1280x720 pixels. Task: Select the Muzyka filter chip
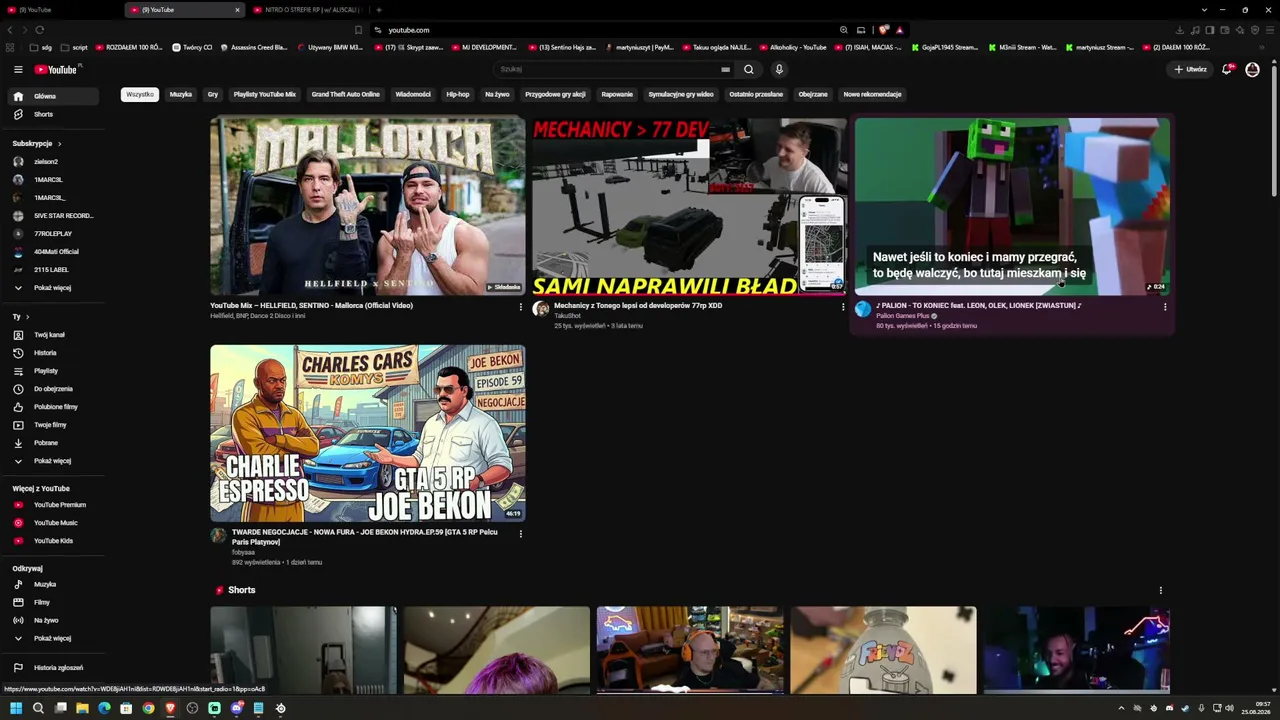click(181, 94)
